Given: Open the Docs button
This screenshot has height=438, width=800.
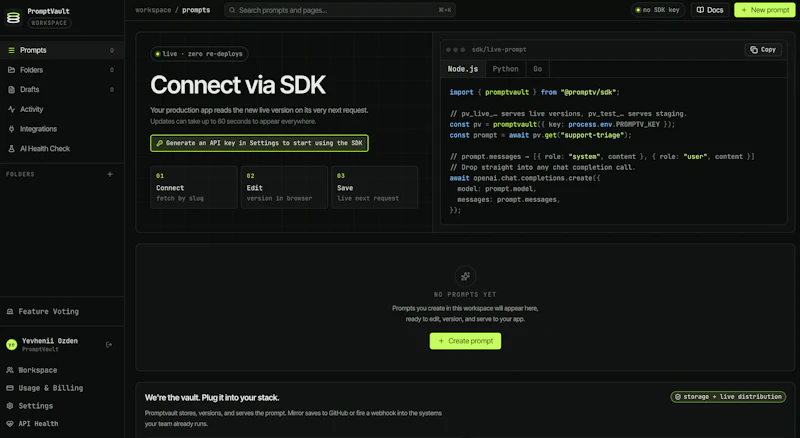Looking at the screenshot, I should [x=710, y=10].
